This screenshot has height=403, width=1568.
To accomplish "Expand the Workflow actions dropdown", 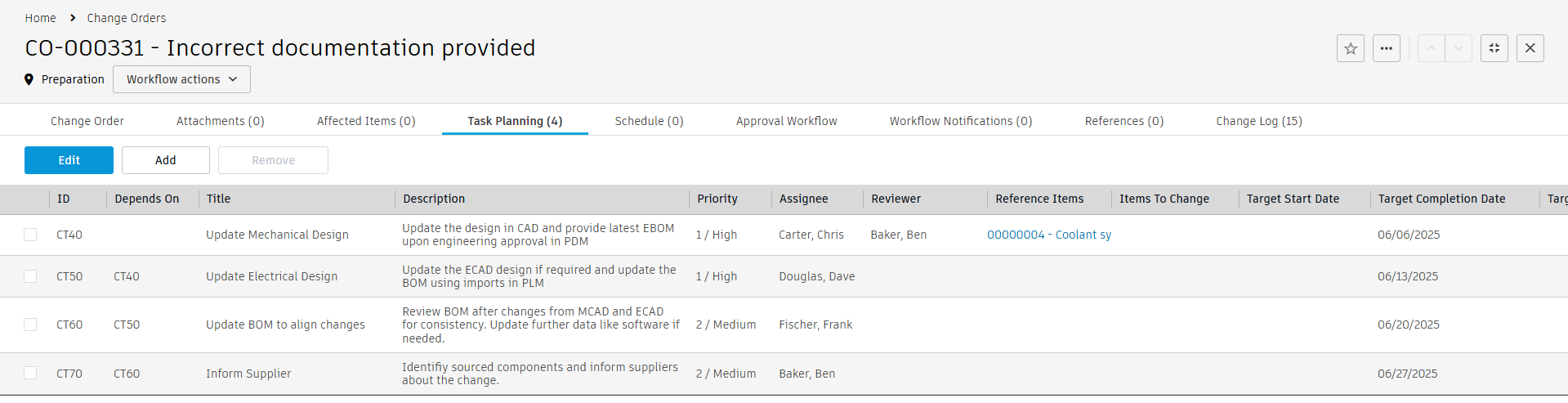I will click(x=181, y=79).
